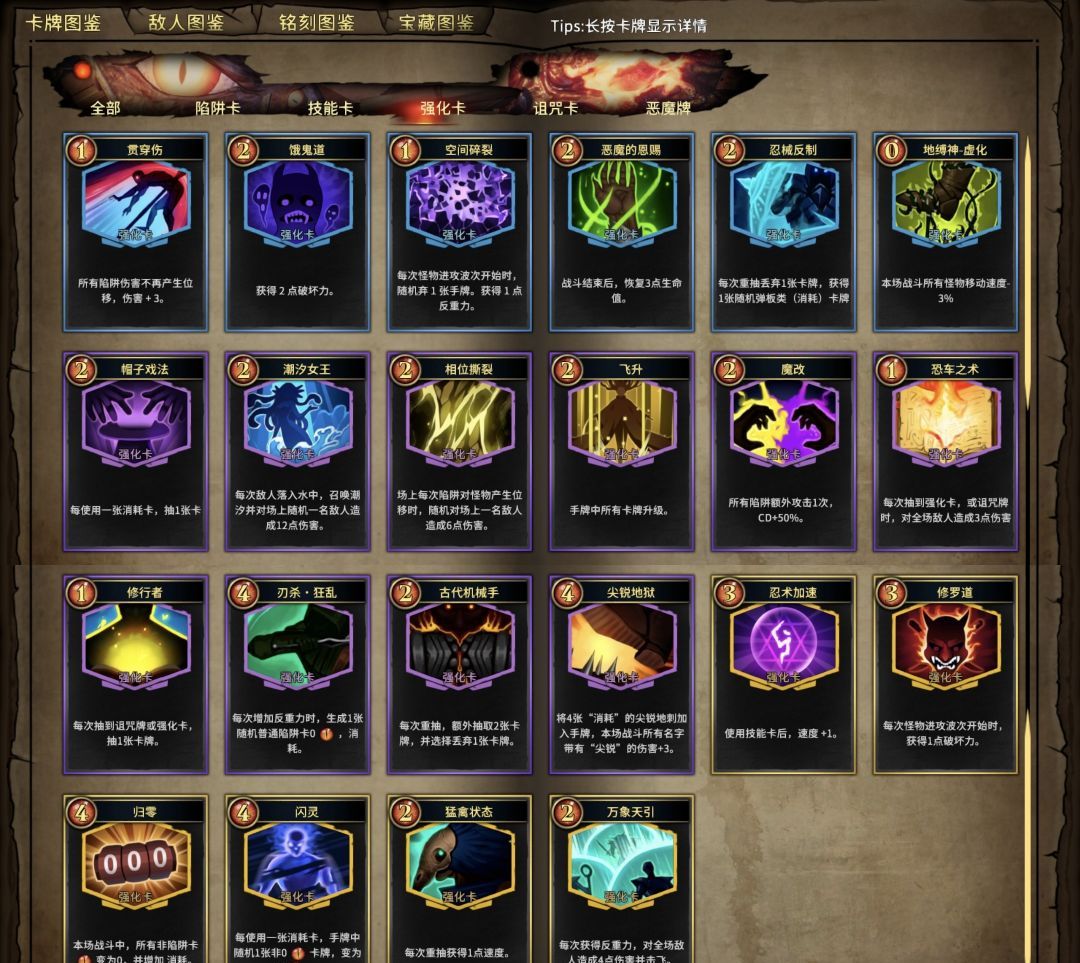Open the 铭刻图鉴 tab
1080x963 pixels.
point(316,23)
